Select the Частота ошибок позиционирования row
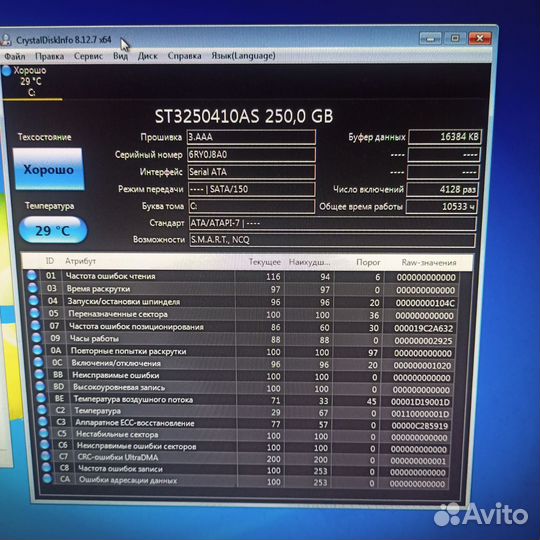The width and height of the screenshot is (540, 540). click(243, 327)
